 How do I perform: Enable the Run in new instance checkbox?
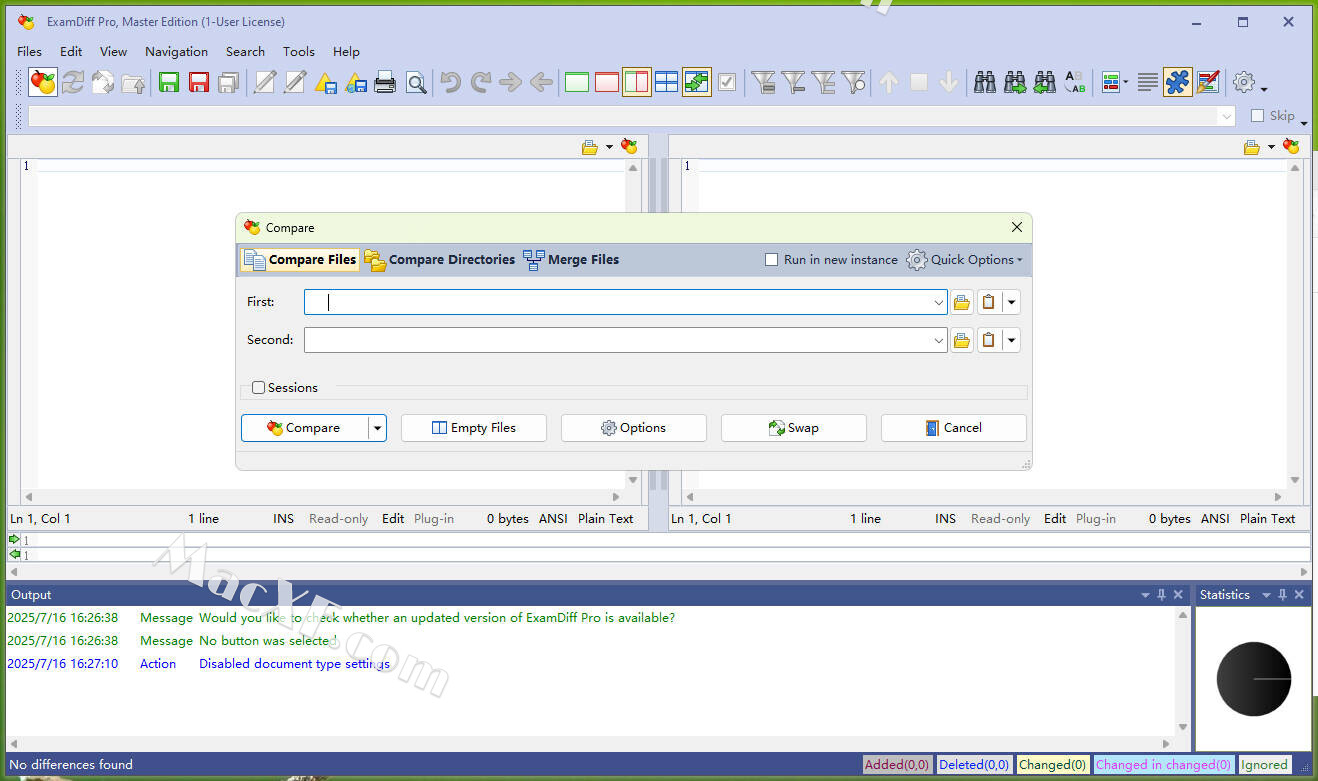[x=771, y=260]
